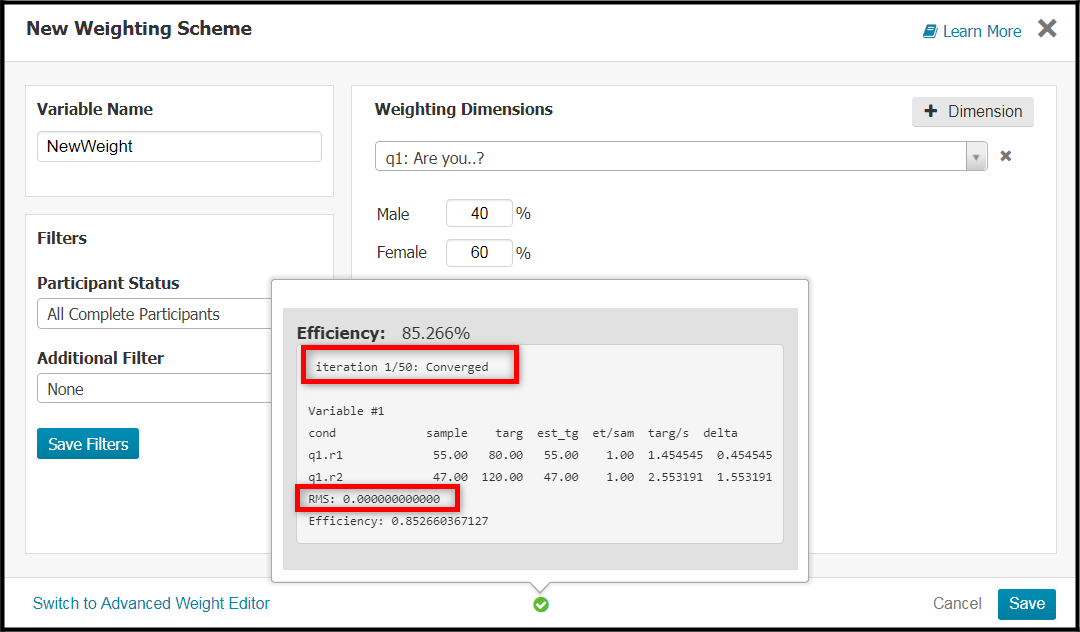
Task: Expand the Participant Status dropdown
Action: pyautogui.click(x=155, y=314)
